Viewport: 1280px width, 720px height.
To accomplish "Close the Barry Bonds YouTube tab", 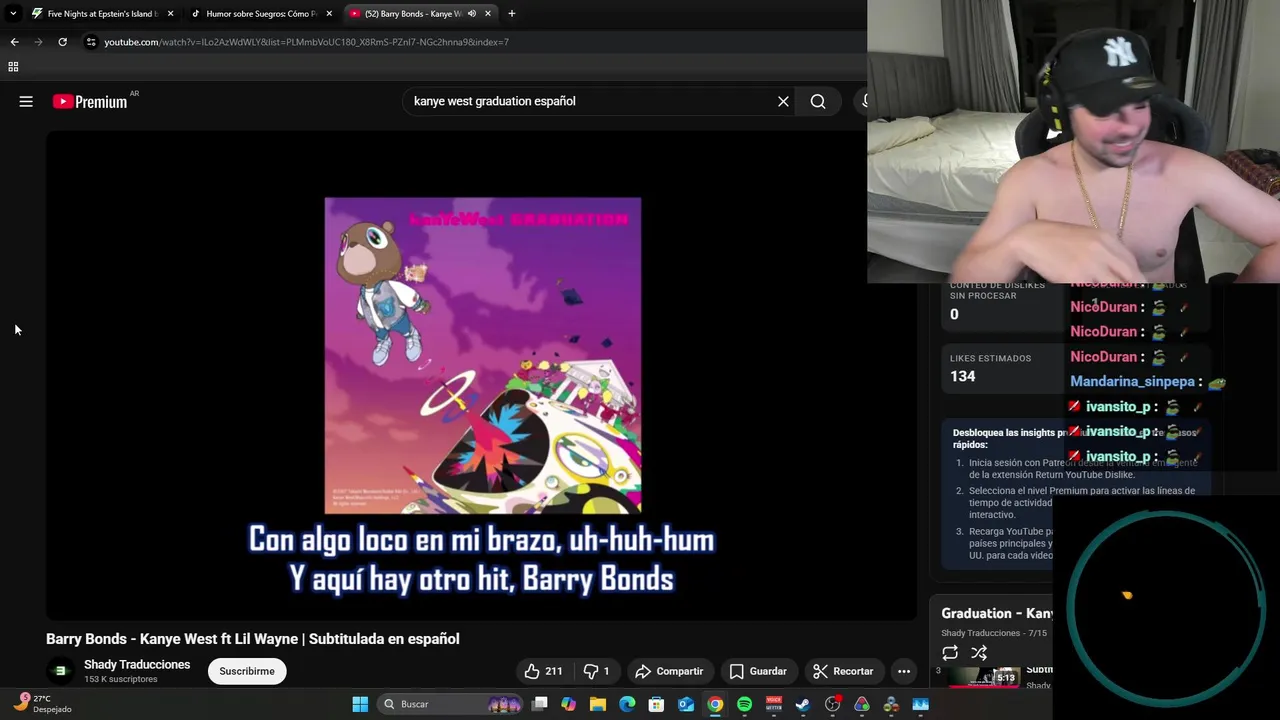I will [488, 14].
